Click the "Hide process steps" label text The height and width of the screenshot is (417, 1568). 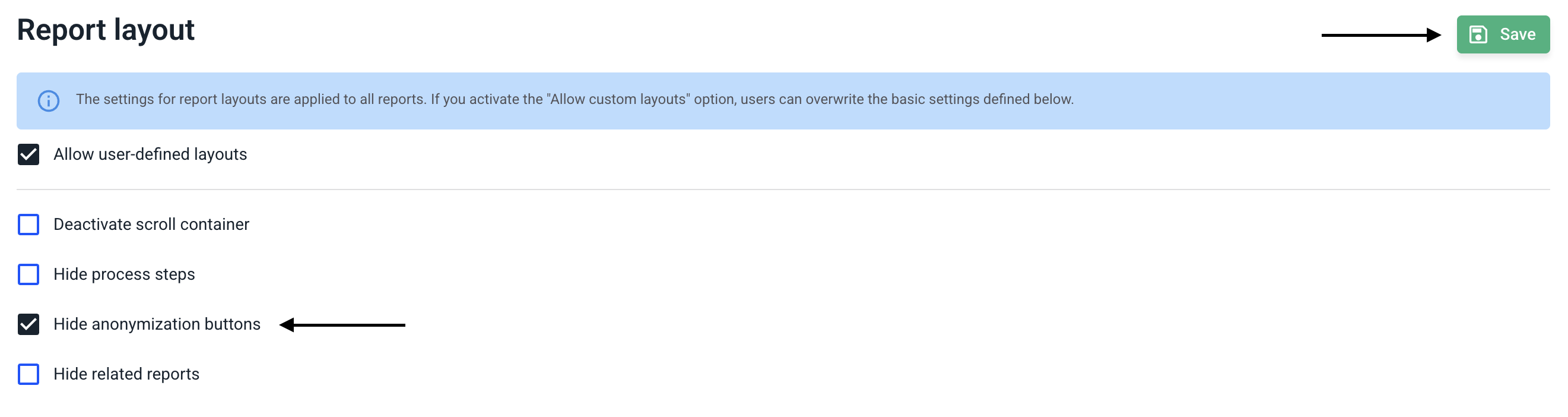(x=124, y=274)
